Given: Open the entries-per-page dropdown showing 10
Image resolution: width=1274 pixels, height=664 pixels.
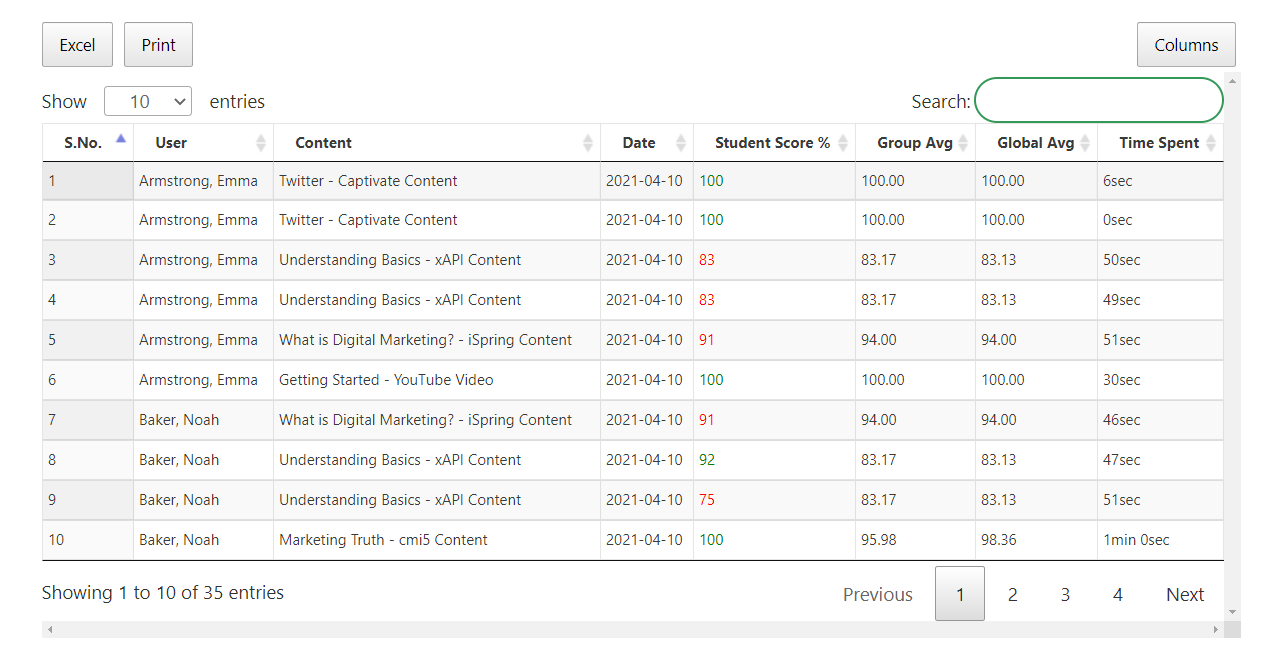Looking at the screenshot, I should pos(148,101).
